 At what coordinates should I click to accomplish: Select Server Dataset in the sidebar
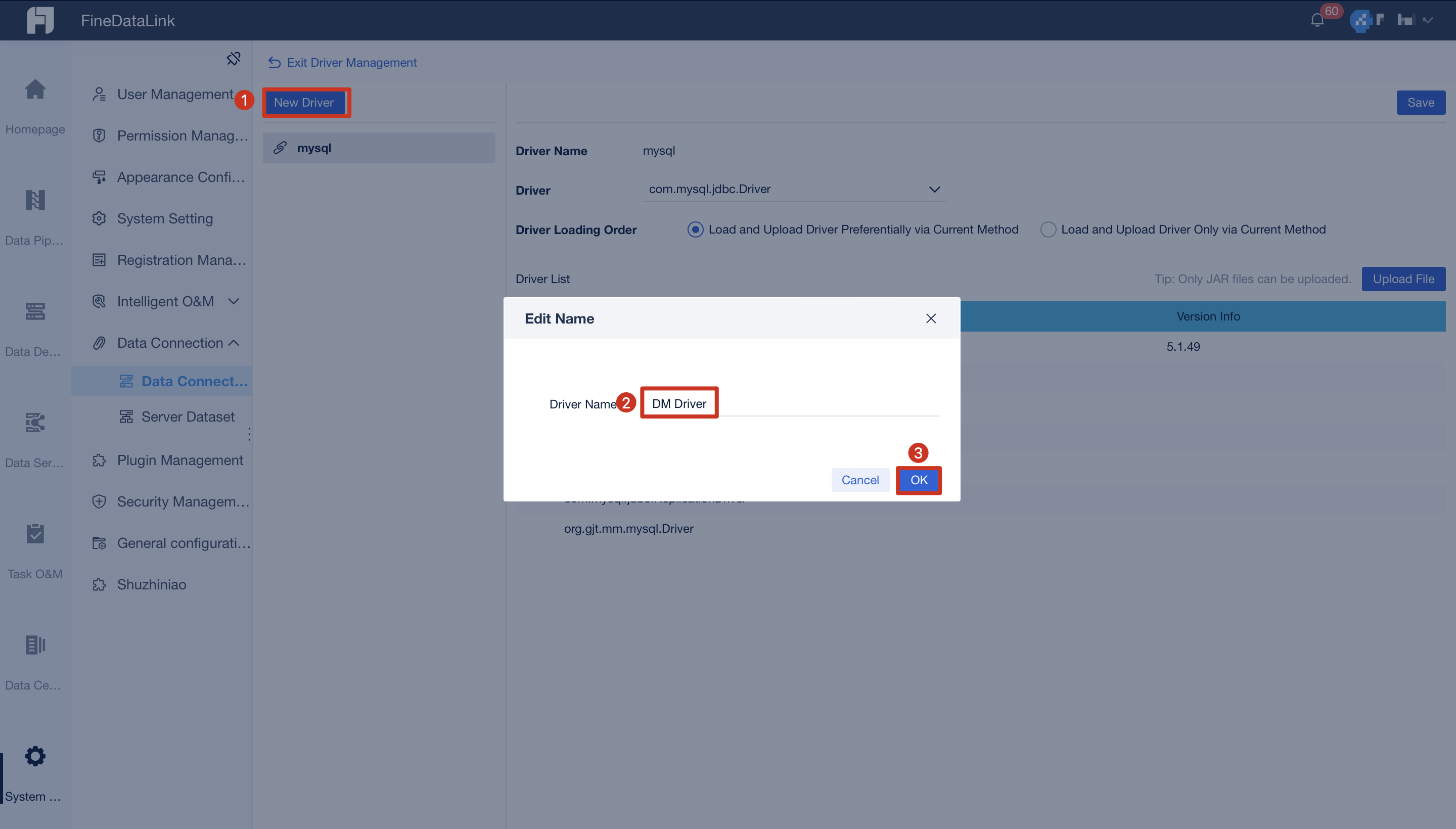(x=188, y=416)
